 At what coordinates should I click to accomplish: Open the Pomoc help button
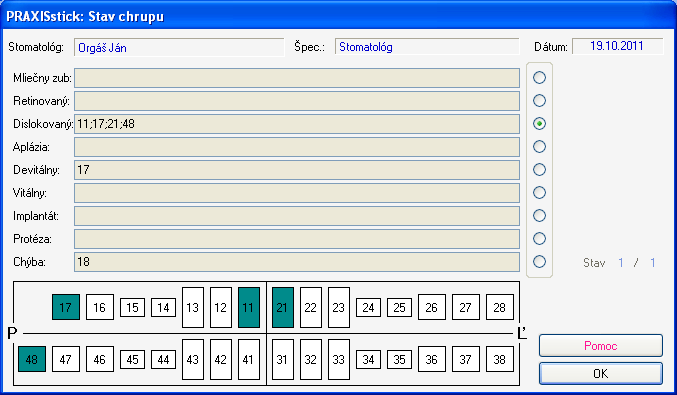pos(601,346)
